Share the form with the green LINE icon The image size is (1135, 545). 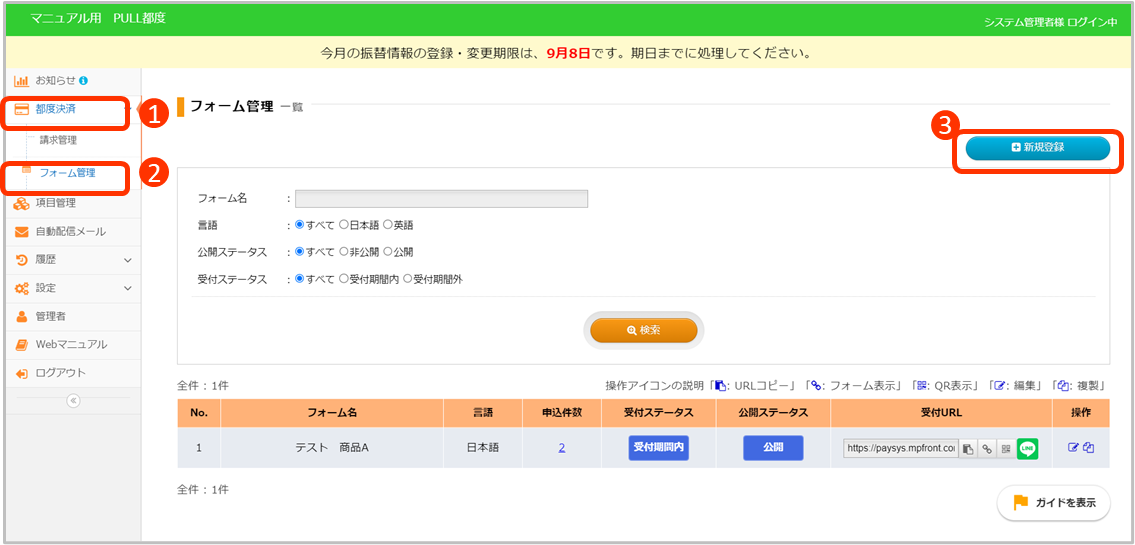point(1027,449)
